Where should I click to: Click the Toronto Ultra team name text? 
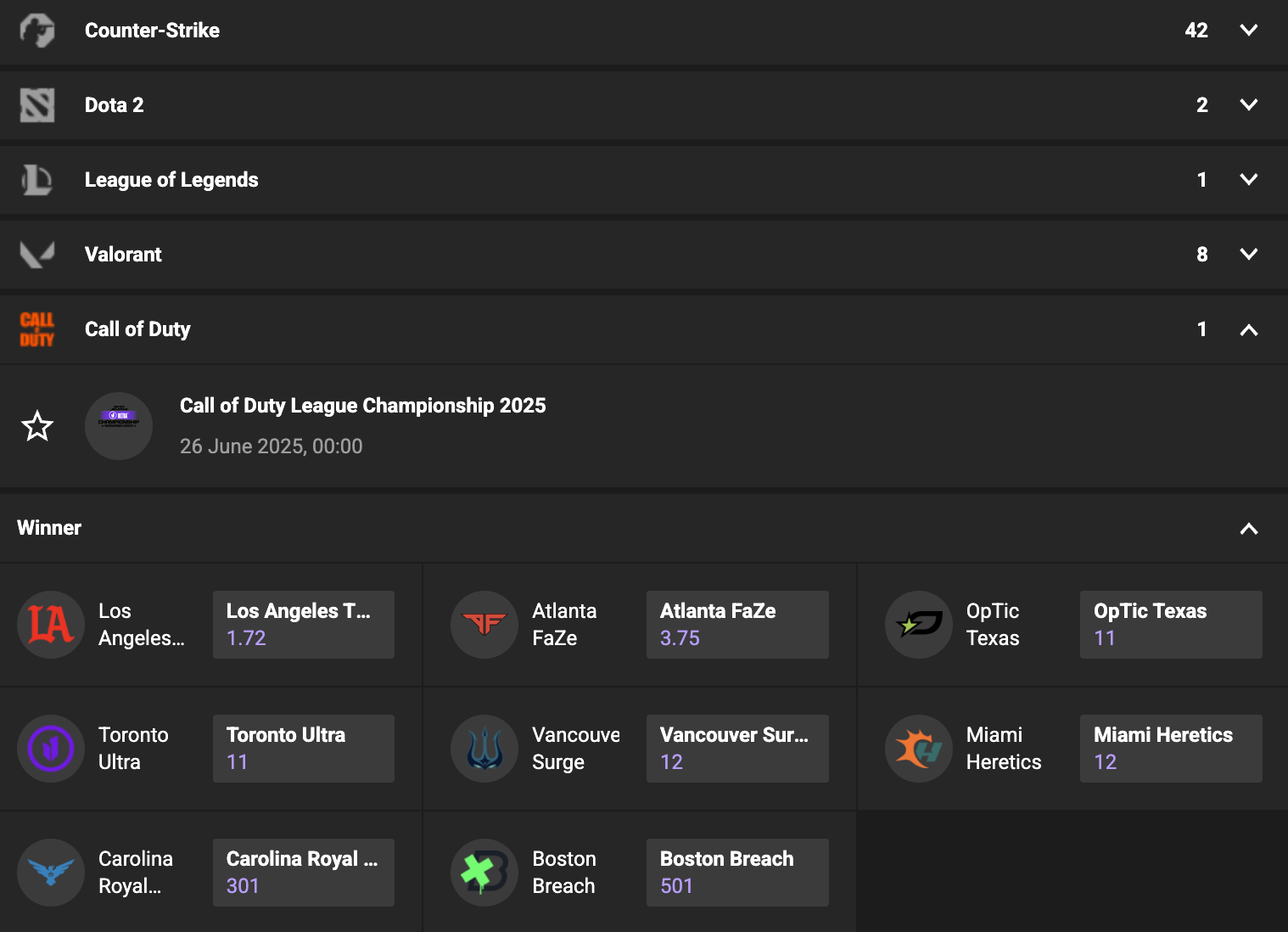pos(133,749)
